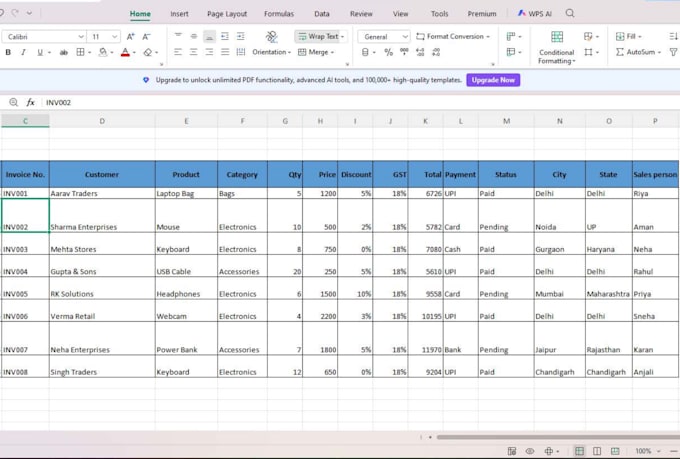This screenshot has height=459, width=680.
Task: Open the Fill dropdown
Action: click(x=629, y=36)
